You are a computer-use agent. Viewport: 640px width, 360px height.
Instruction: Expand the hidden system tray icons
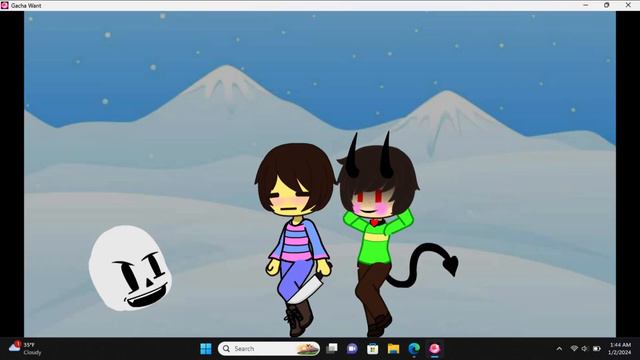click(x=559, y=349)
